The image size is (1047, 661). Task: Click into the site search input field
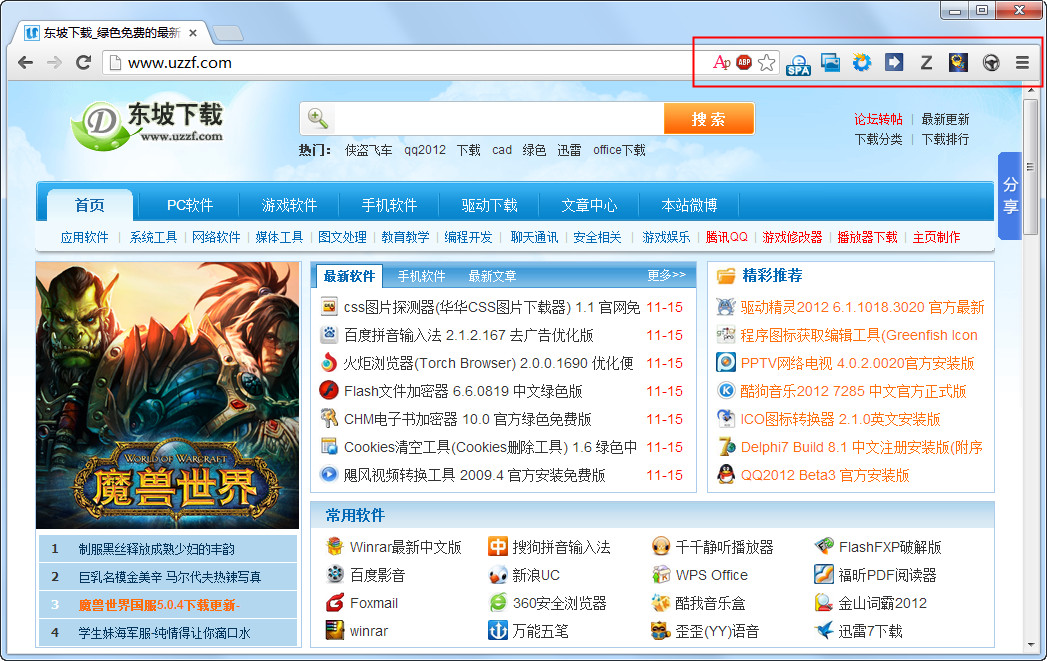pyautogui.click(x=498, y=119)
